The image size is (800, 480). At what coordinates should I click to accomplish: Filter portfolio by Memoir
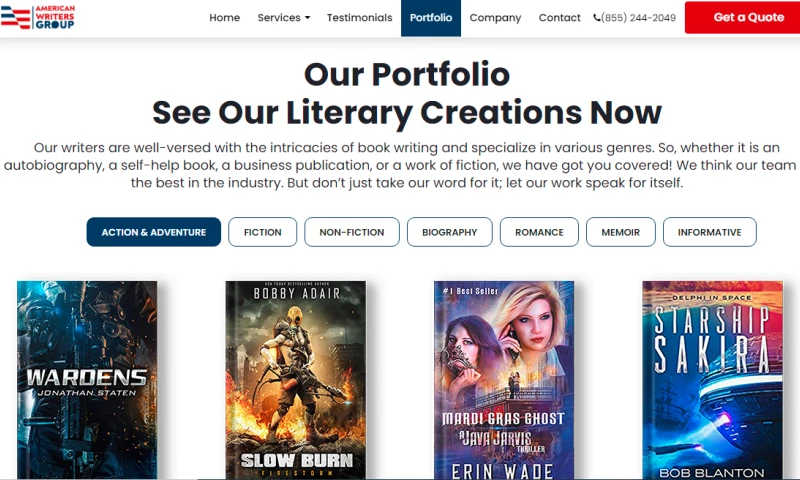[620, 232]
